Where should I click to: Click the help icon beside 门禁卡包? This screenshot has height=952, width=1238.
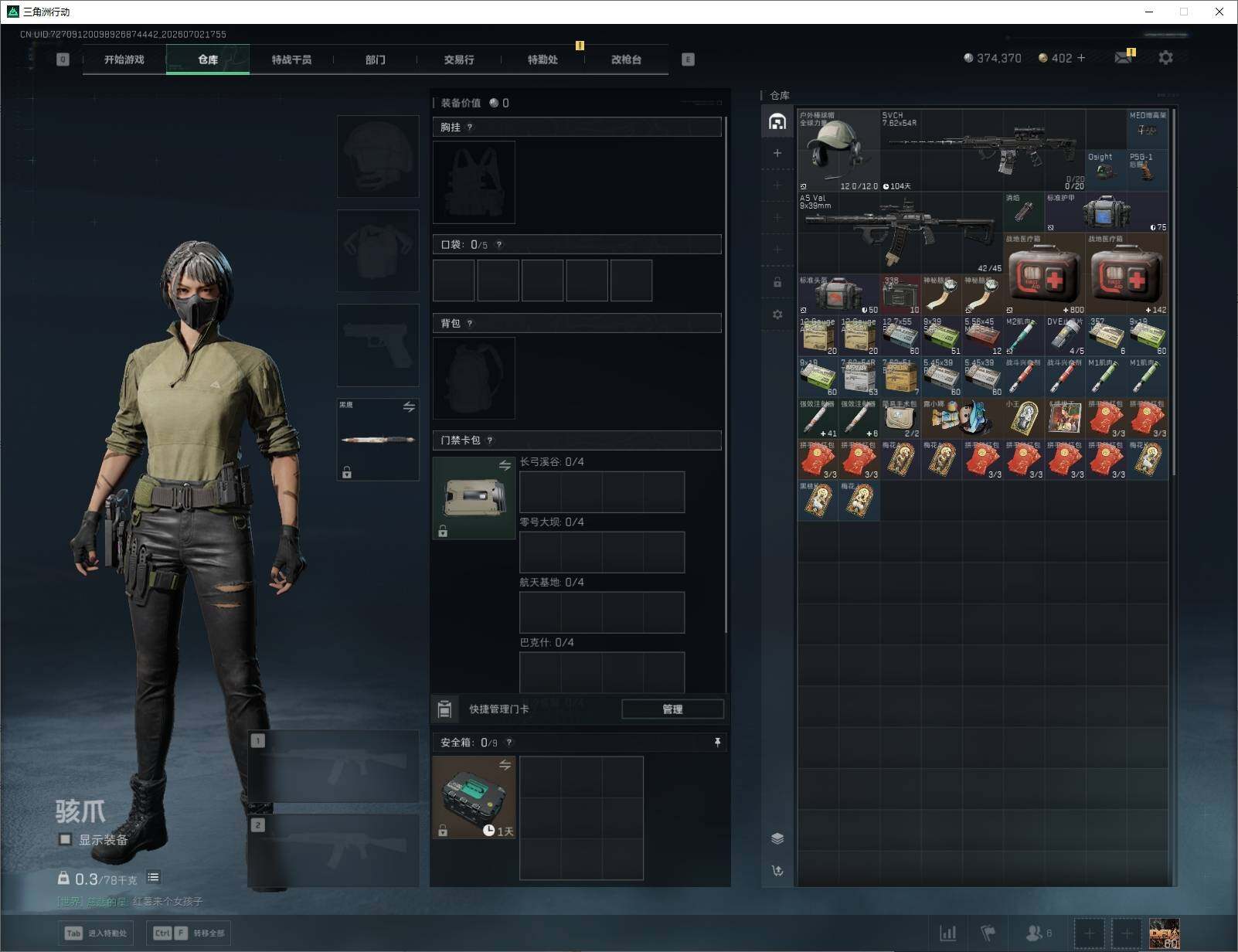pyautogui.click(x=490, y=440)
